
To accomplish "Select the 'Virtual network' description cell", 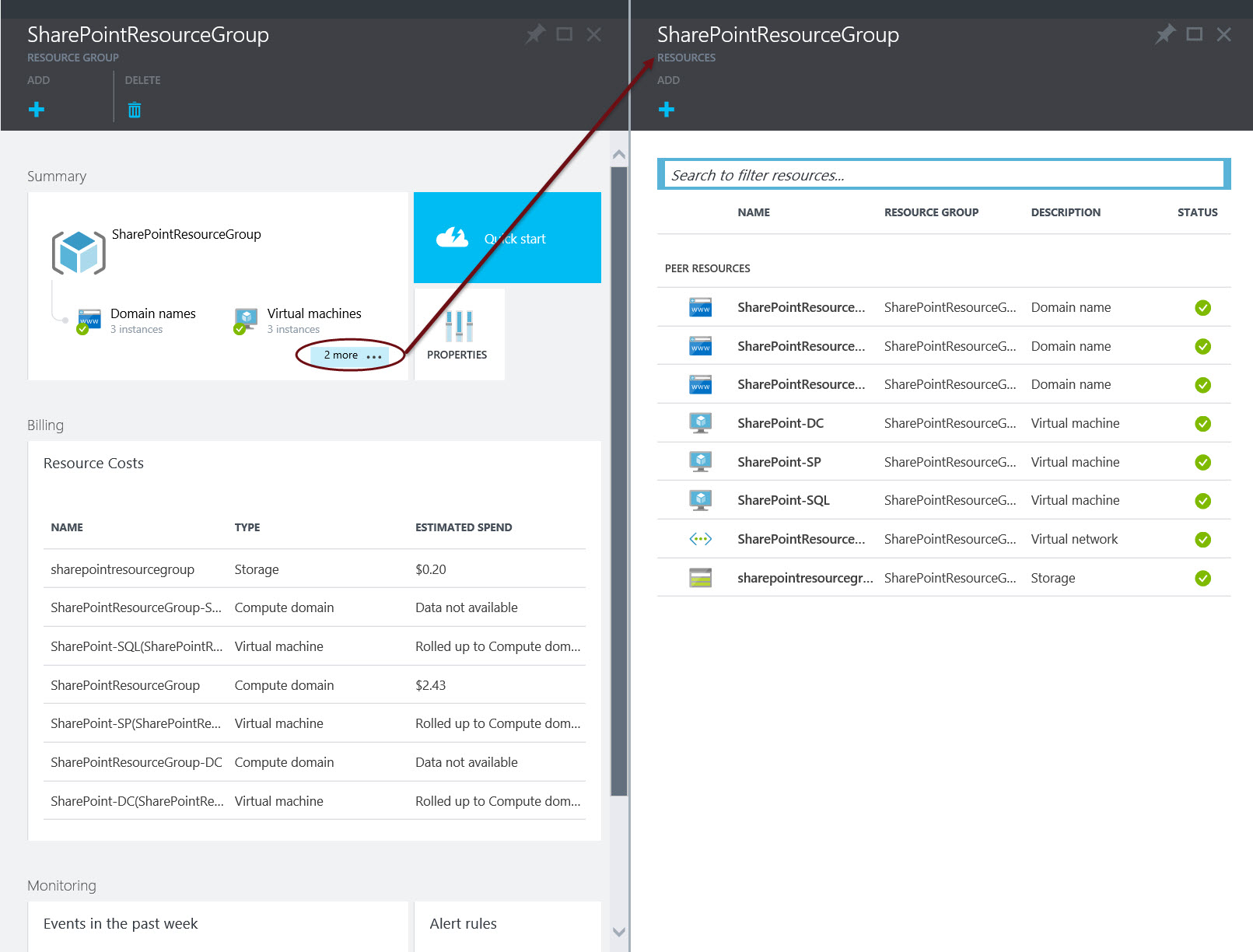I will (x=1074, y=539).
